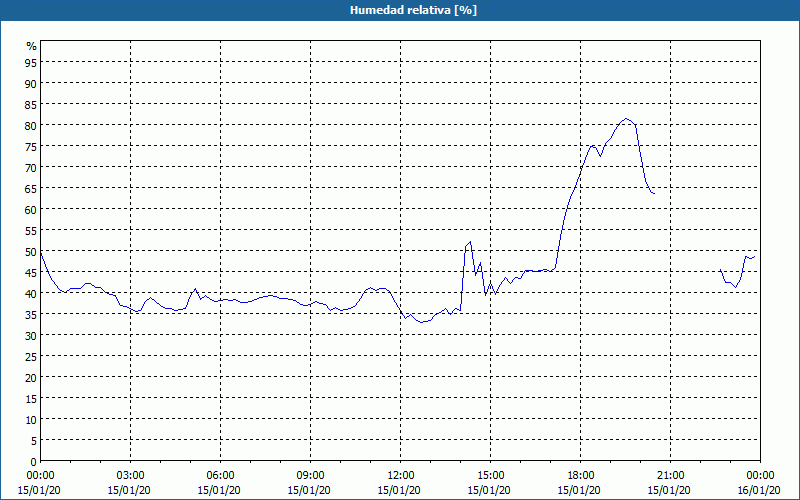The width and height of the screenshot is (800, 500).
Task: Click the 09:00 time label
Action: tap(311, 476)
